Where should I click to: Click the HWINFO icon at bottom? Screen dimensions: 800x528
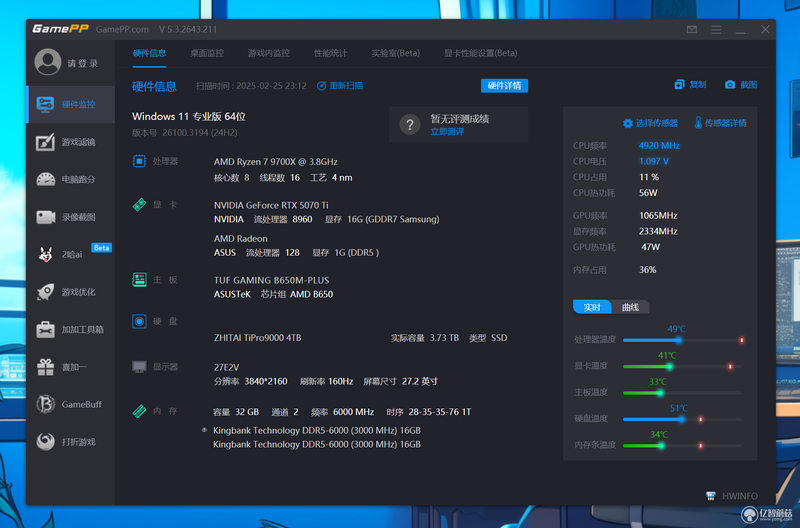pos(711,496)
